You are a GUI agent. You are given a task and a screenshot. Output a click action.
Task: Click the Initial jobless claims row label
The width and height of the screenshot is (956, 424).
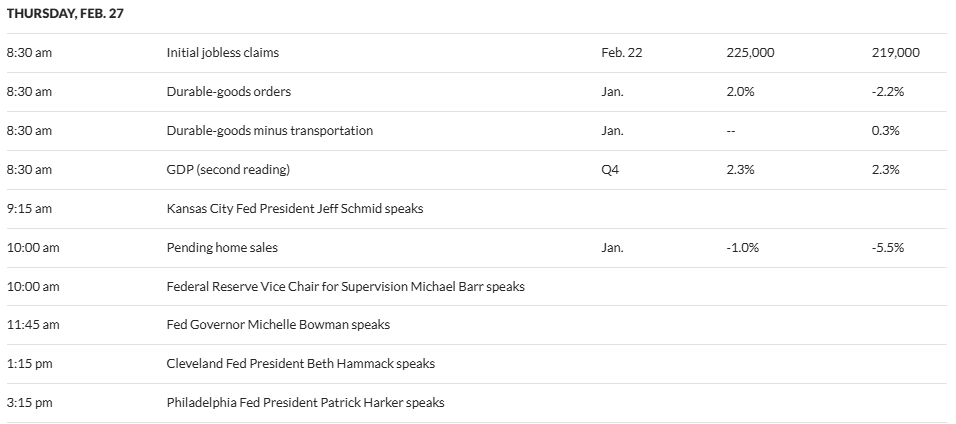pyautogui.click(x=223, y=52)
